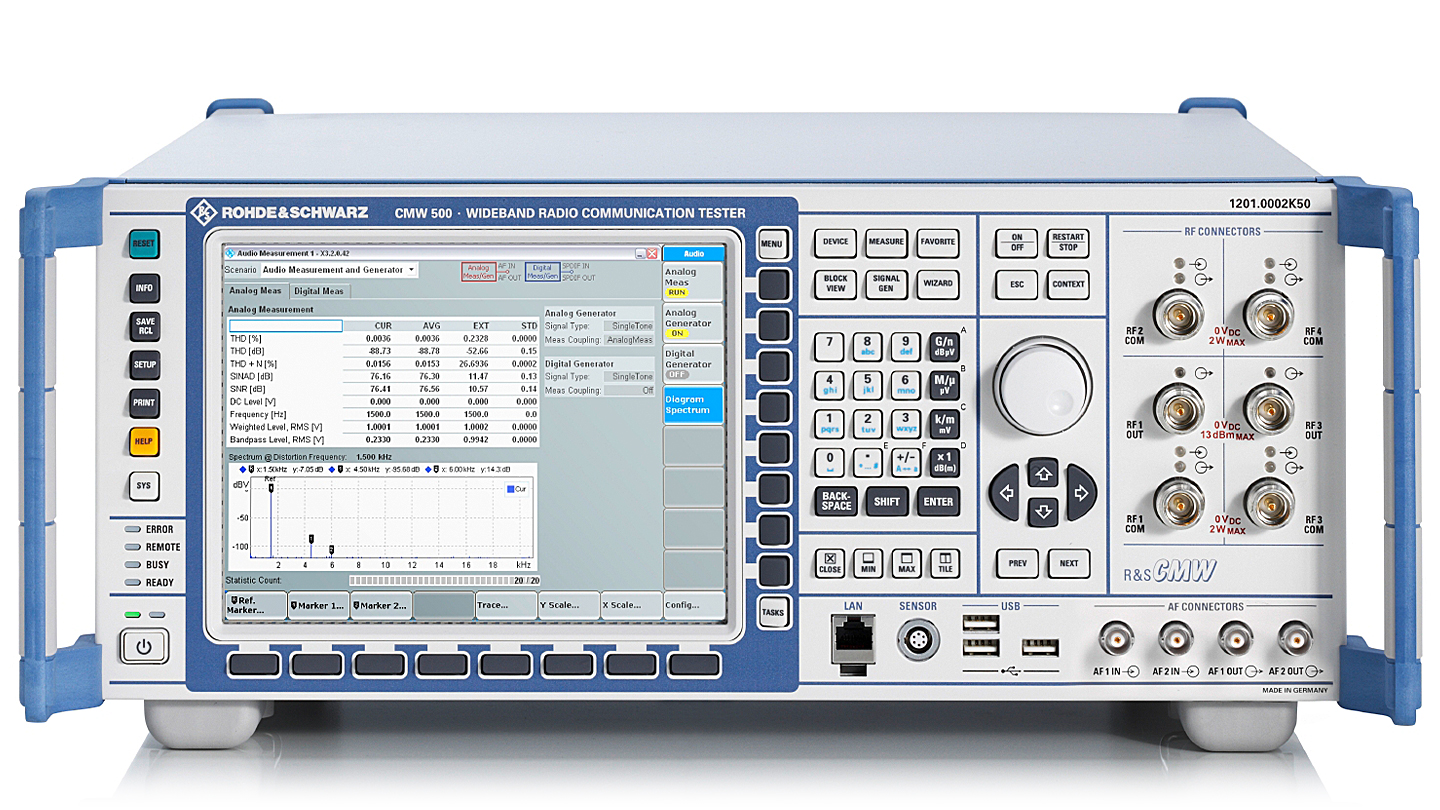Open analog generator Signal Type SingleTone field

tap(628, 326)
